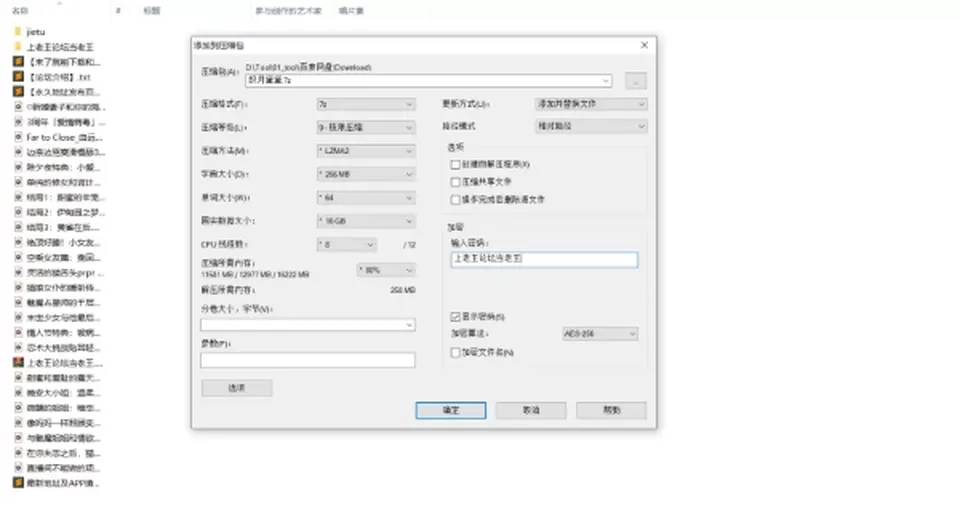Sort files by the 名称 column header
The height and width of the screenshot is (509, 960).
click(x=20, y=10)
